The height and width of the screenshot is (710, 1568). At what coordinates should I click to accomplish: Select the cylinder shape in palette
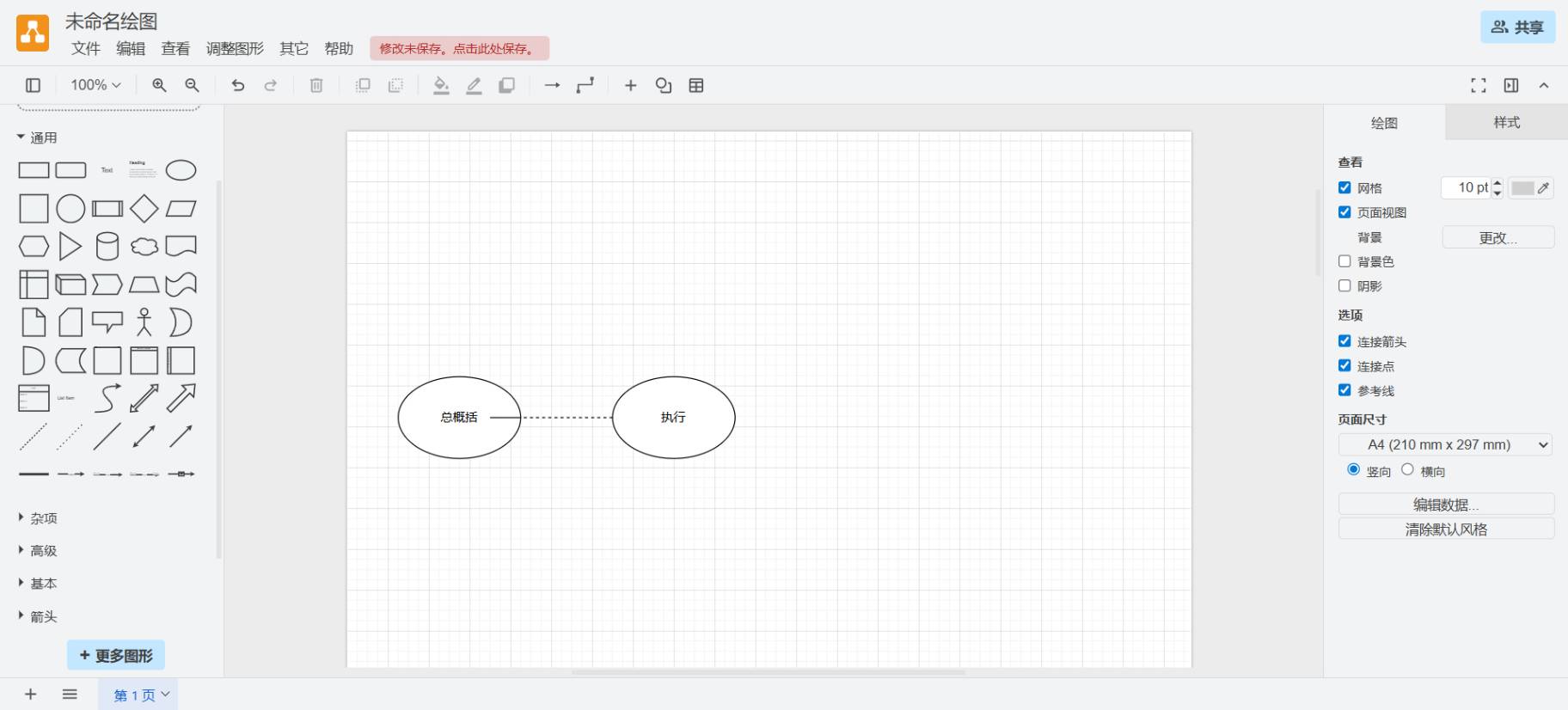tap(107, 247)
